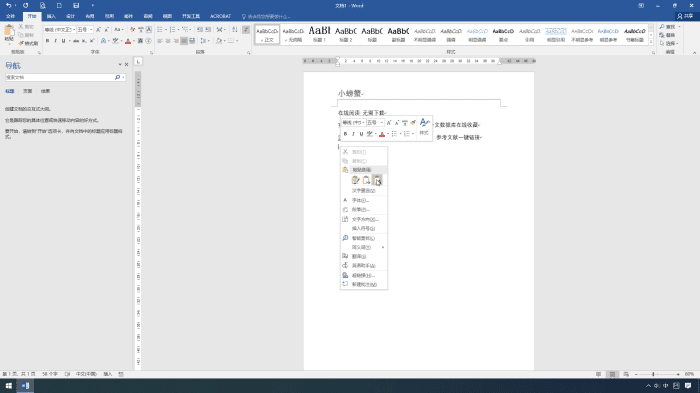Choose Font option in context menu

click(364, 200)
